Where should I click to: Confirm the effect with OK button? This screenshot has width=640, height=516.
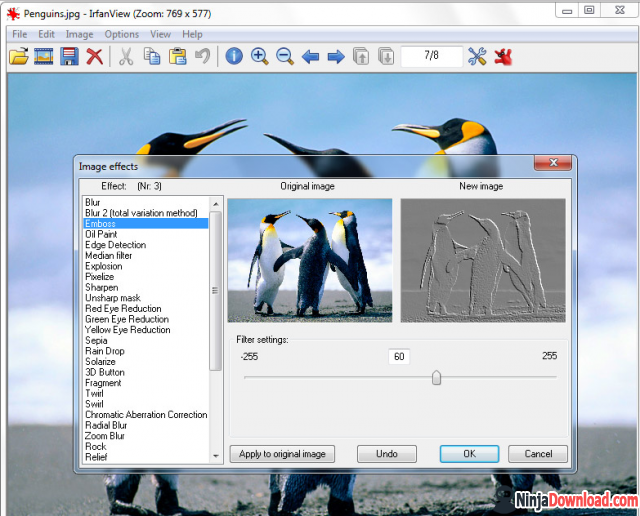coord(469,454)
